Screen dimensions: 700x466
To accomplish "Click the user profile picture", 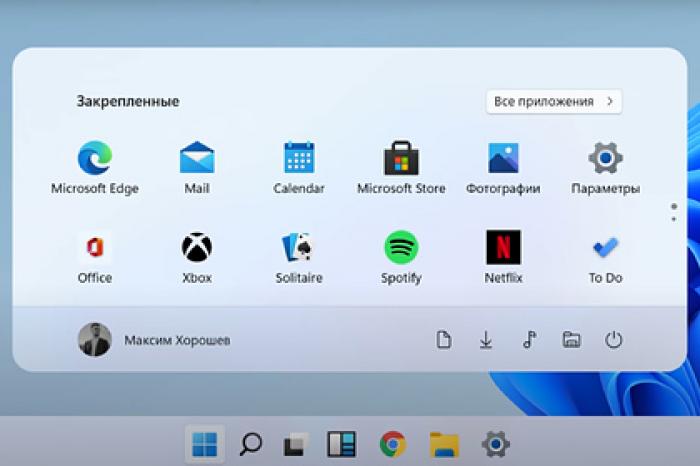I will click(95, 340).
